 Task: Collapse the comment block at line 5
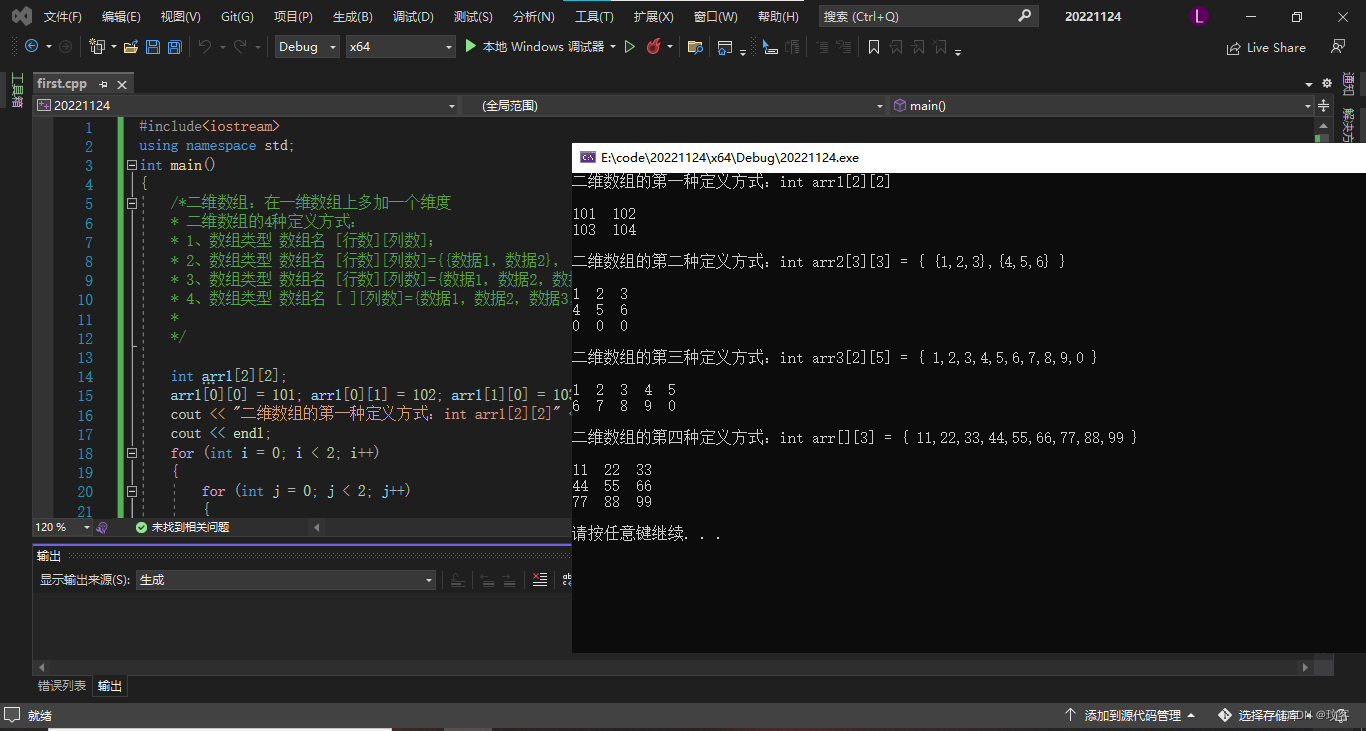[x=132, y=204]
